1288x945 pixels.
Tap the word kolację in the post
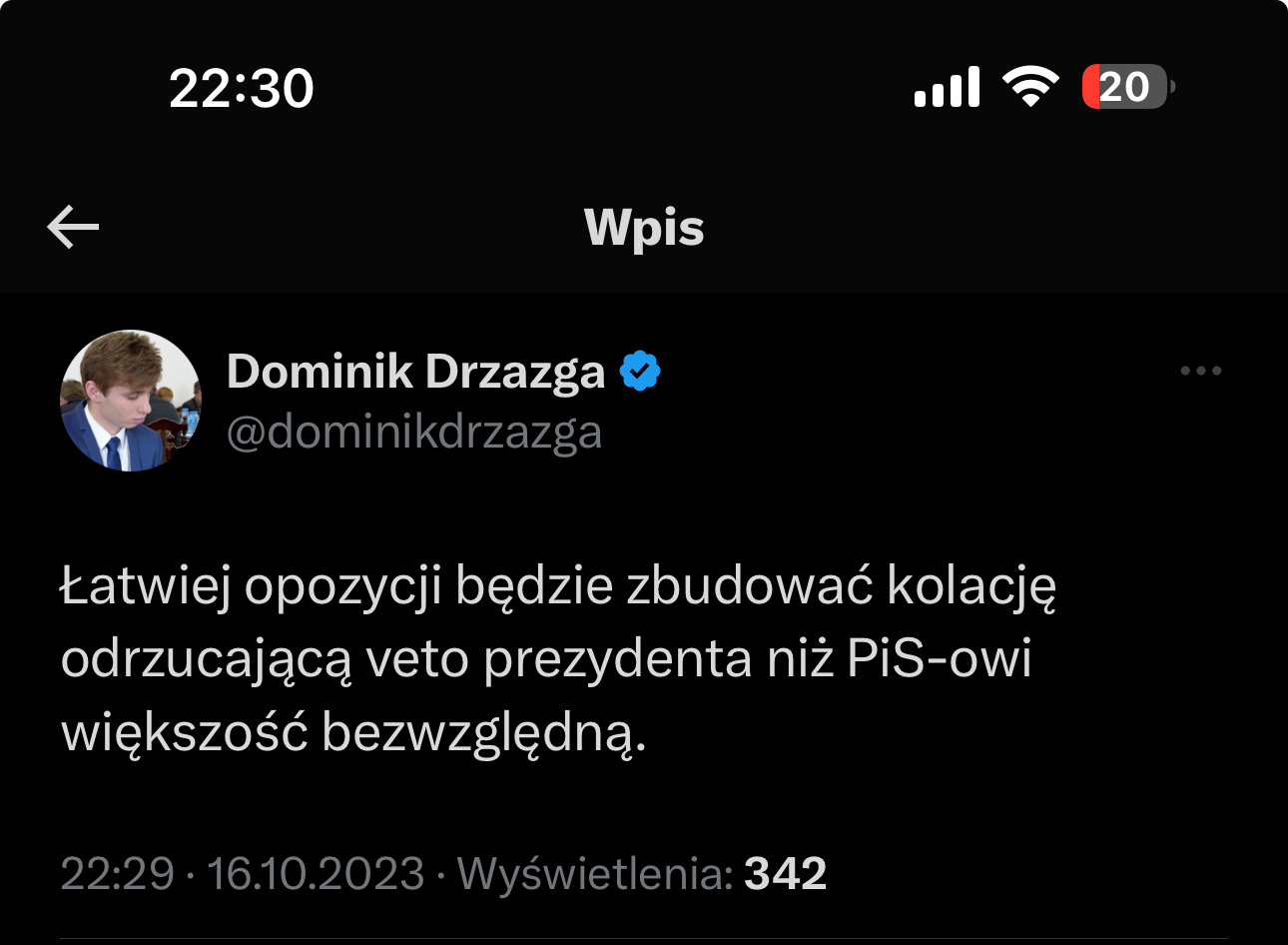tap(971, 587)
